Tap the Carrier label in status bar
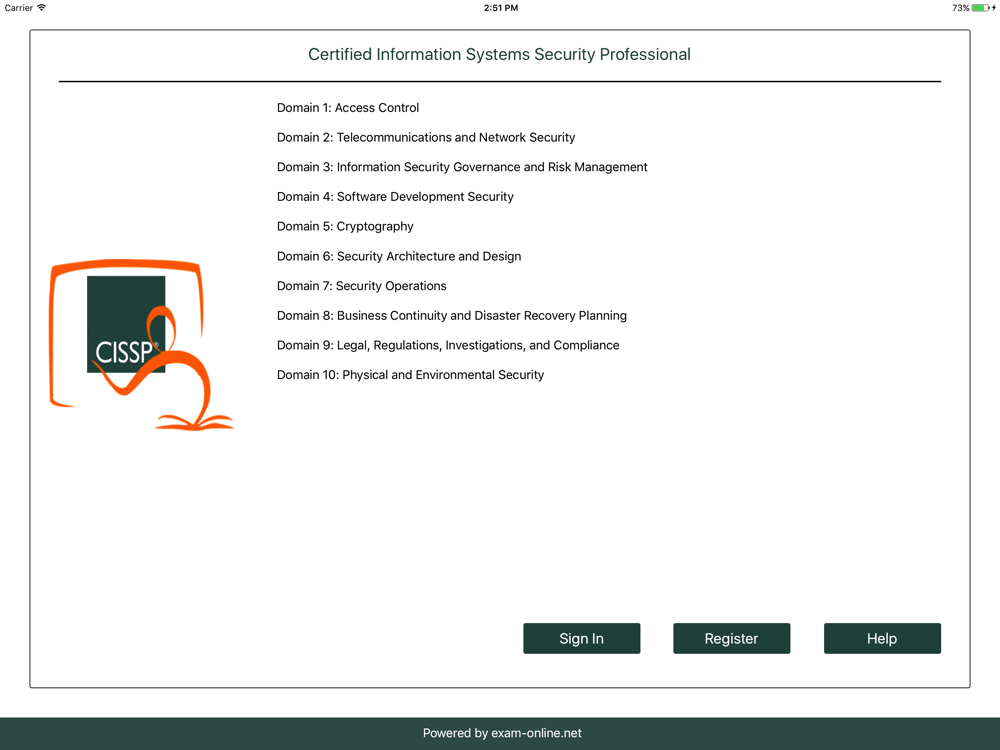The image size is (1000, 750). pos(18,8)
